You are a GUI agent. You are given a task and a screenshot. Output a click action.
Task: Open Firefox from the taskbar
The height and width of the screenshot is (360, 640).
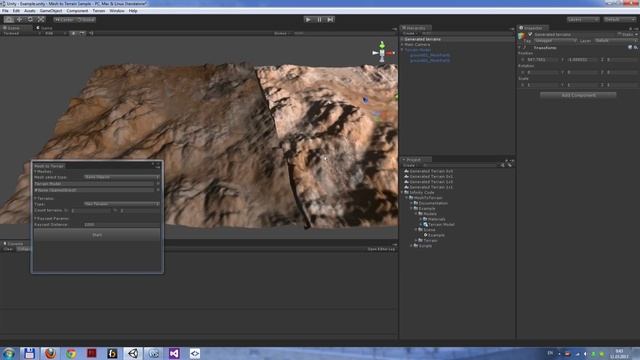pos(50,353)
